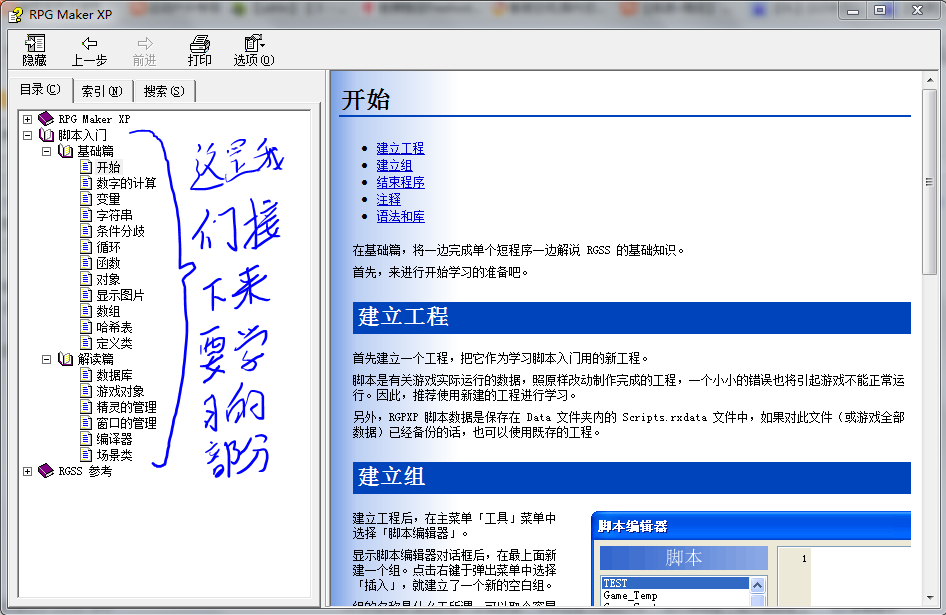946x615 pixels.
Task: Open the 建立工程 link
Action: (401, 148)
